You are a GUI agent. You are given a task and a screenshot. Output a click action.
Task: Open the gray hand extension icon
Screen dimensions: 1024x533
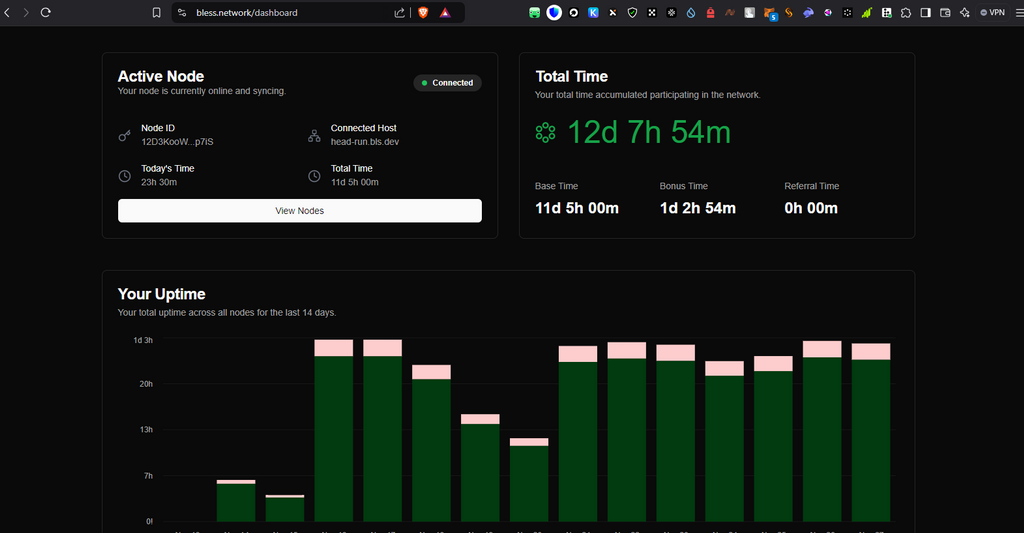click(x=750, y=12)
